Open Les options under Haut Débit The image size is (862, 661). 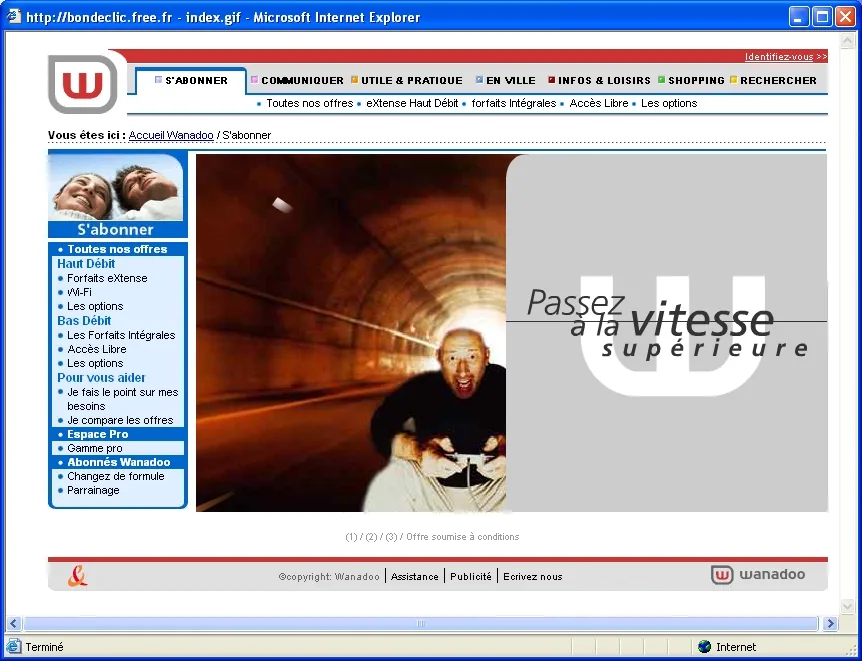pyautogui.click(x=95, y=306)
